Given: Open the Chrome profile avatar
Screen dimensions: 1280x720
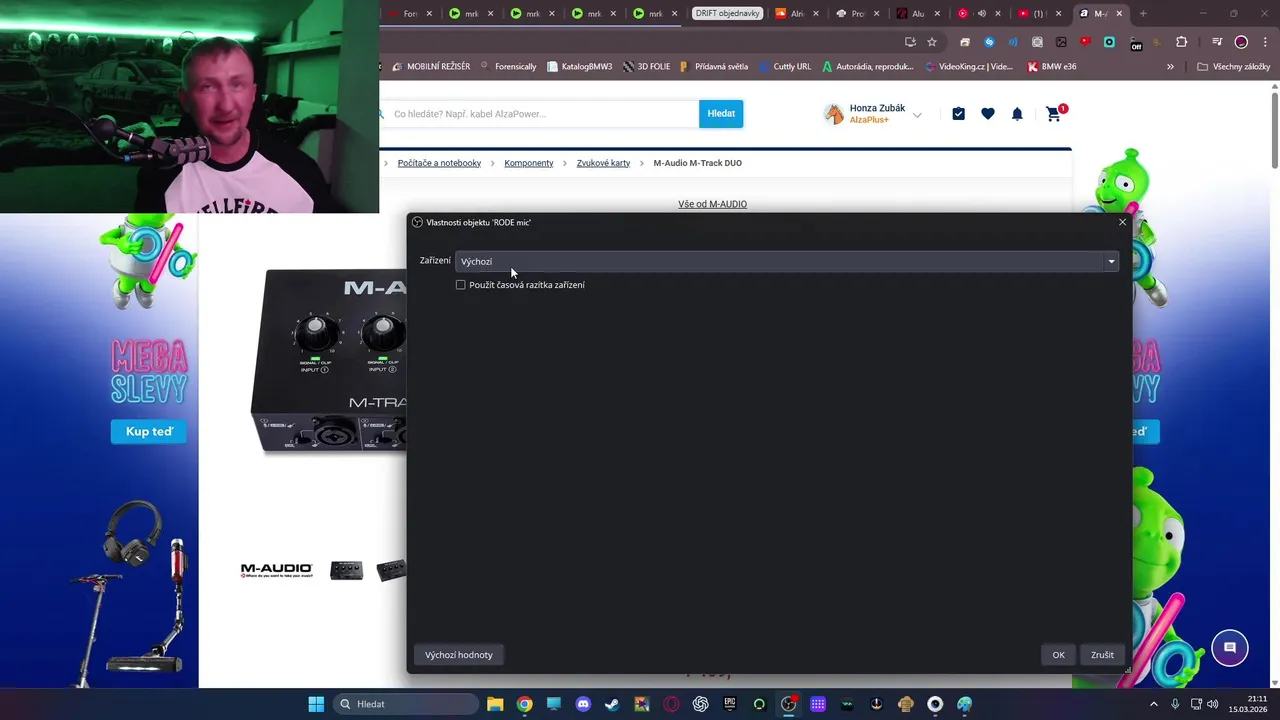Looking at the screenshot, I should (1241, 42).
